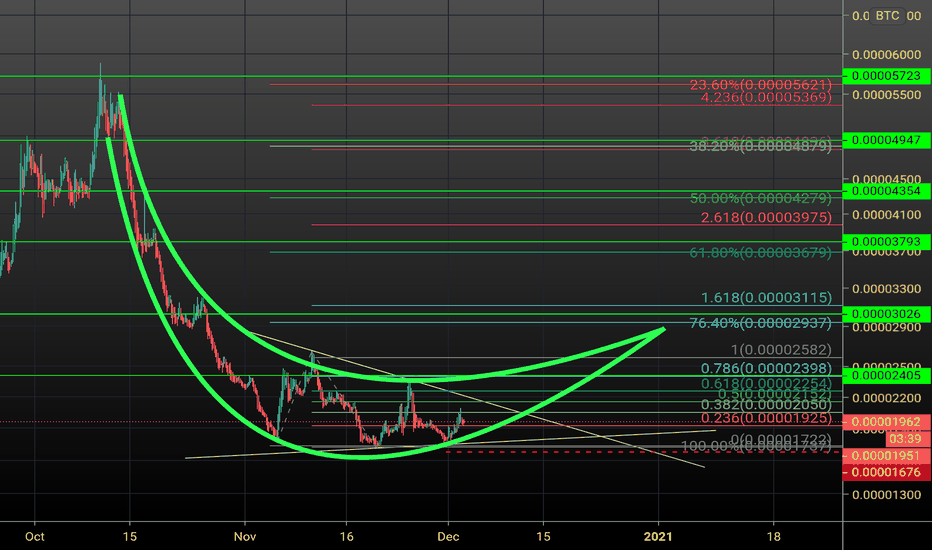Click the 0.00001300 price scale tick
Image resolution: width=932 pixels, height=550 pixels.
pos(886,495)
